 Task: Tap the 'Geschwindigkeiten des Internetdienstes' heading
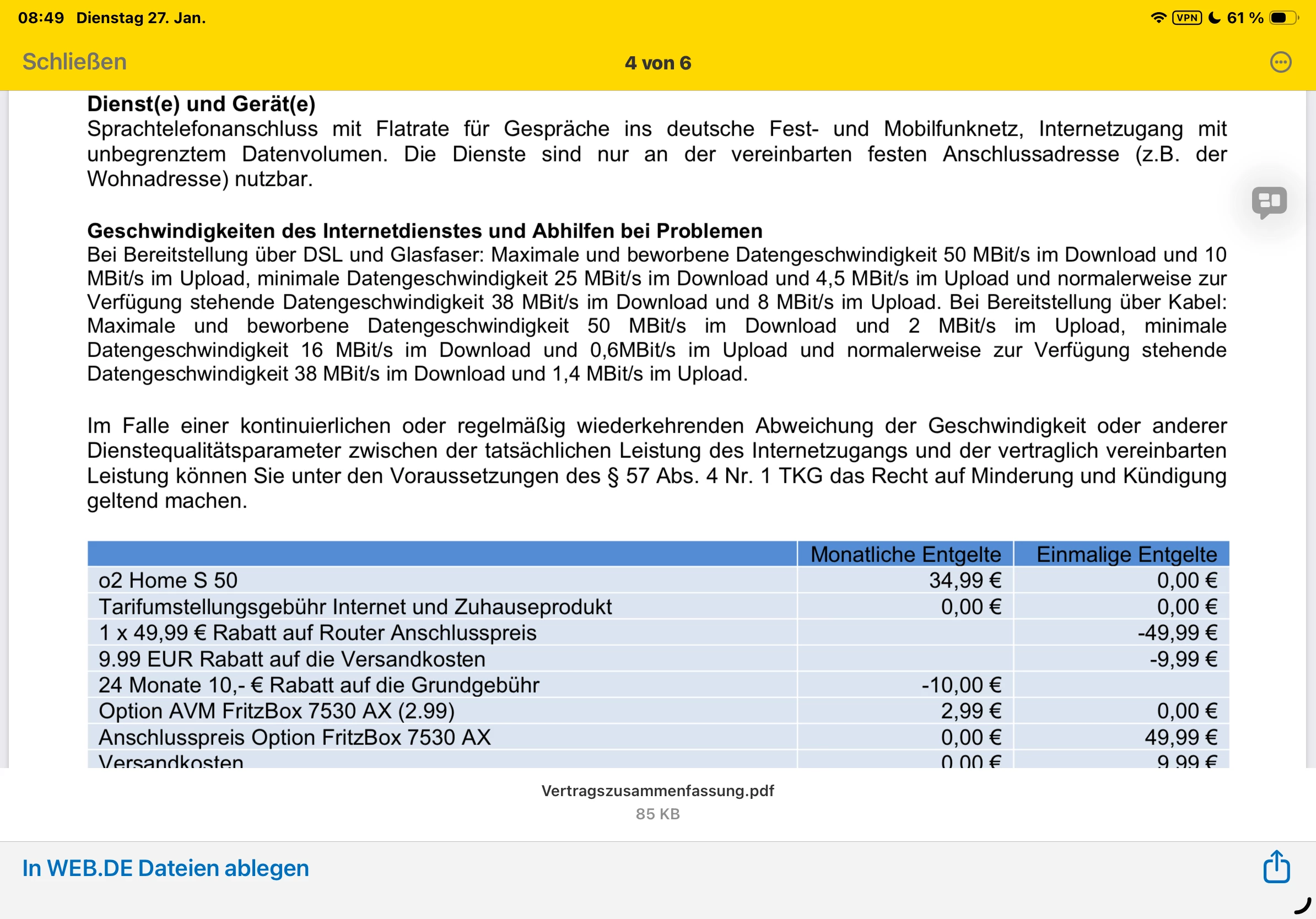[x=424, y=231]
